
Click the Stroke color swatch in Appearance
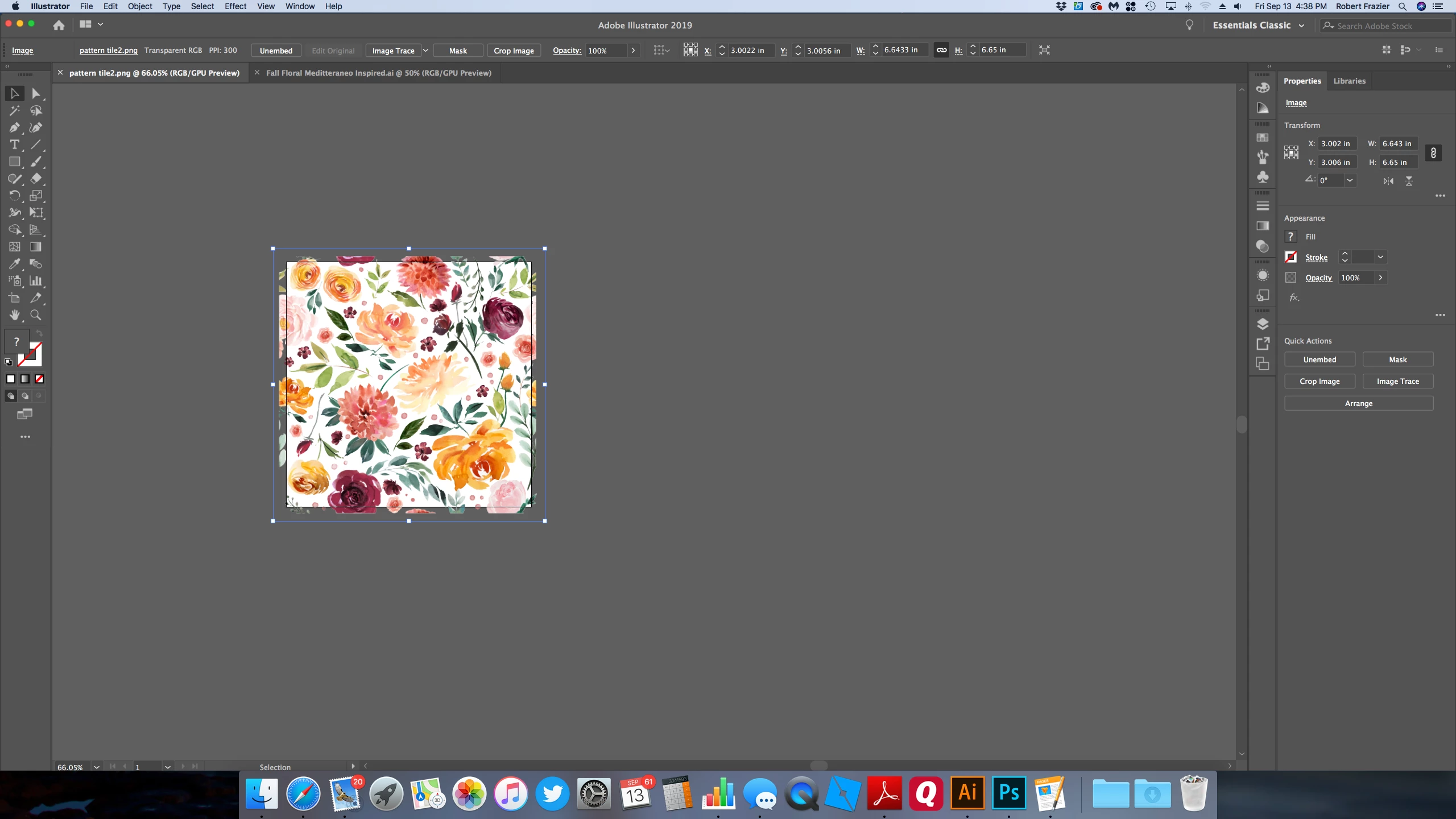click(1291, 257)
